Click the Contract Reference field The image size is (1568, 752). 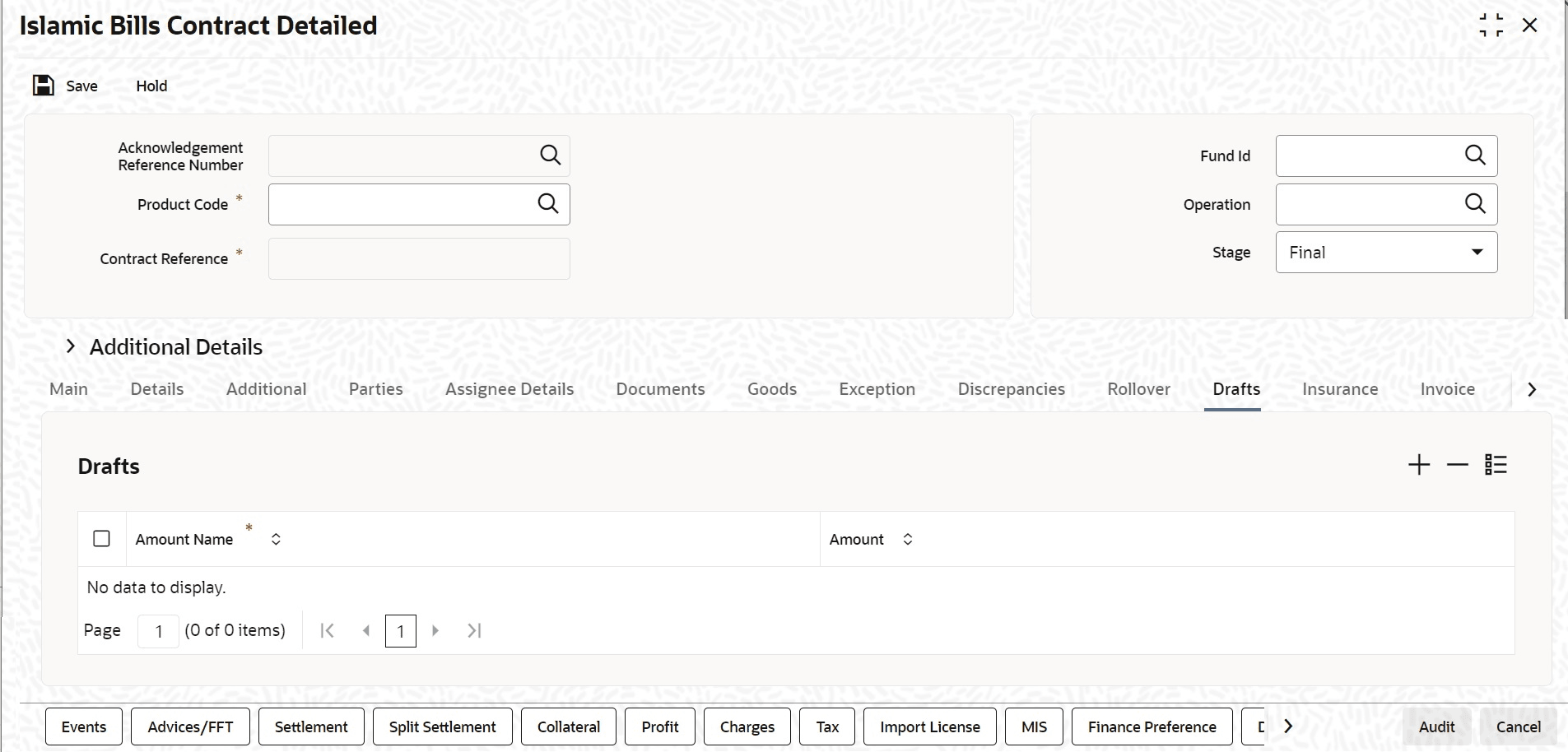[x=419, y=258]
